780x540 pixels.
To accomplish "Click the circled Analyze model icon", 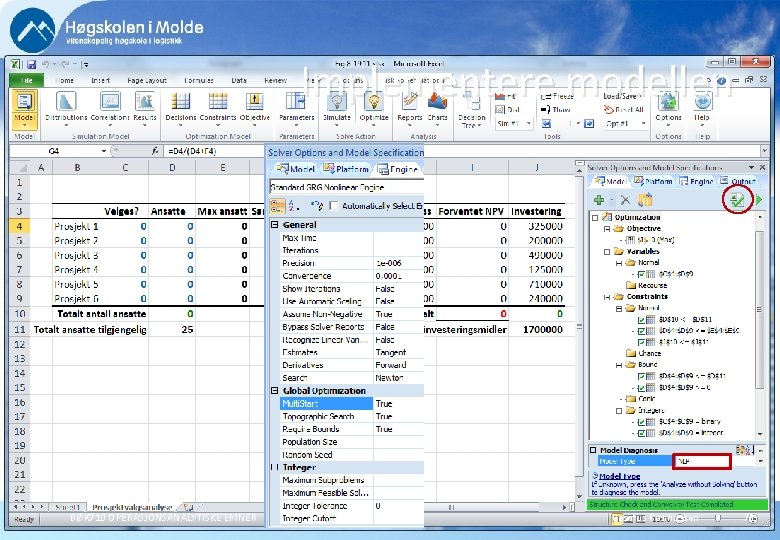I will [x=738, y=200].
